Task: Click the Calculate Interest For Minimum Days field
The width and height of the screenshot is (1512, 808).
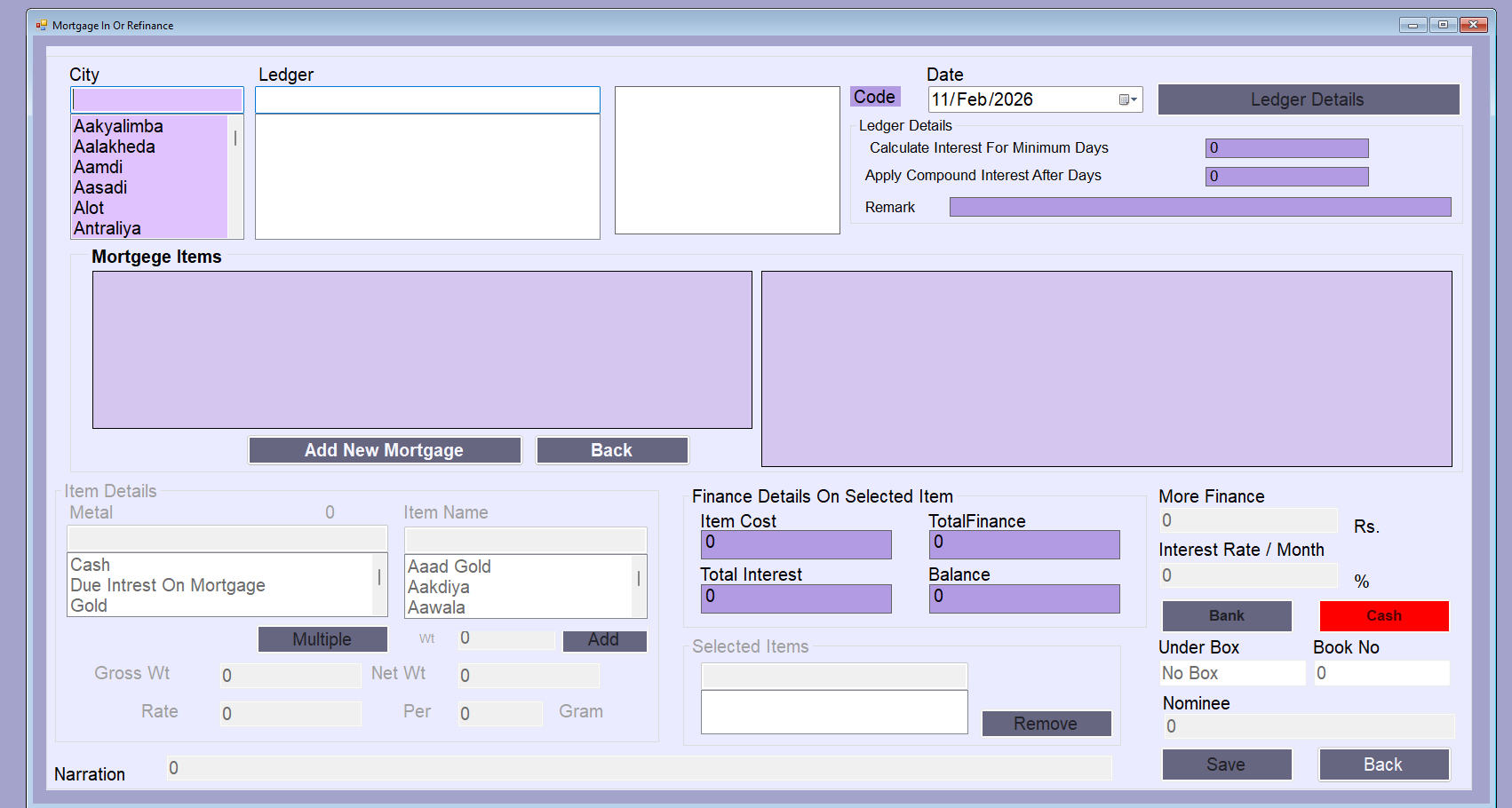Action: click(1286, 148)
